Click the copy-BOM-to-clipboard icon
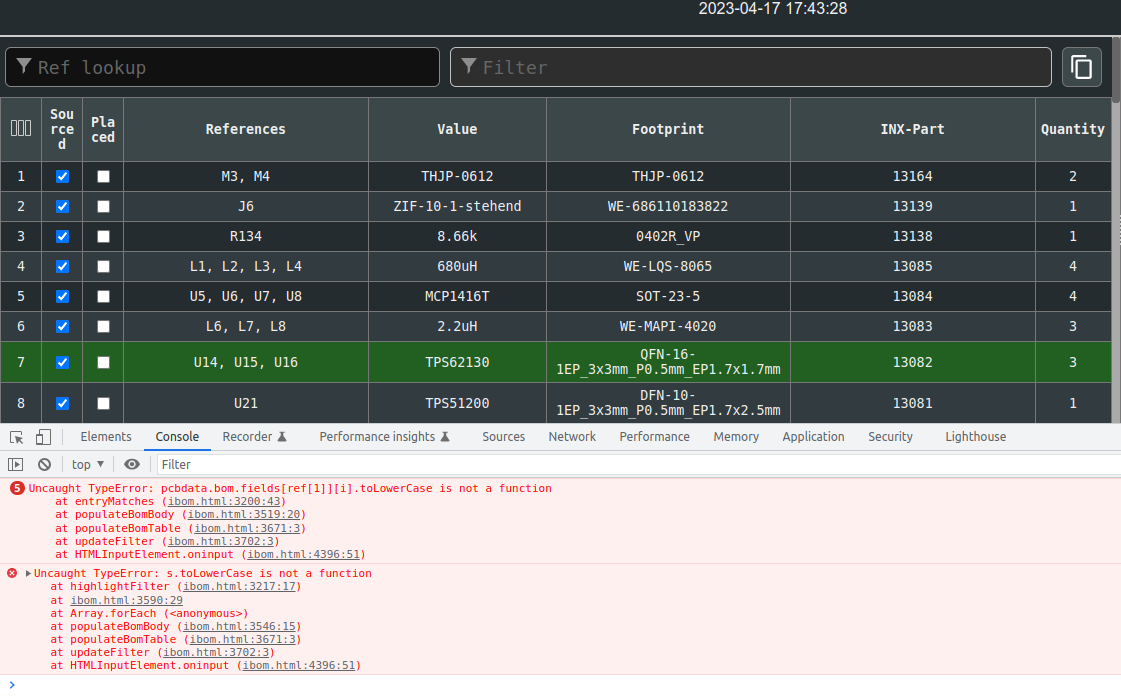The image size is (1121, 699). click(1082, 67)
